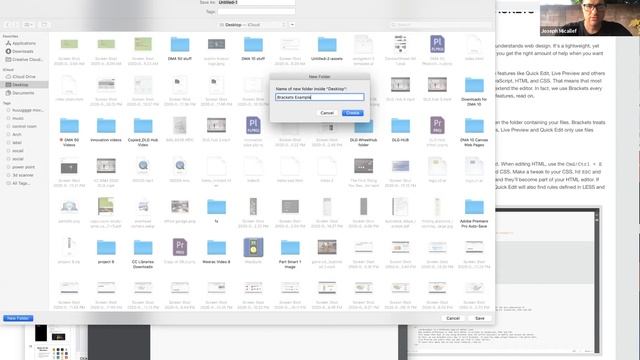640x360 pixels.
Task: Select the Moirac Video 8 folder
Action: (216, 252)
